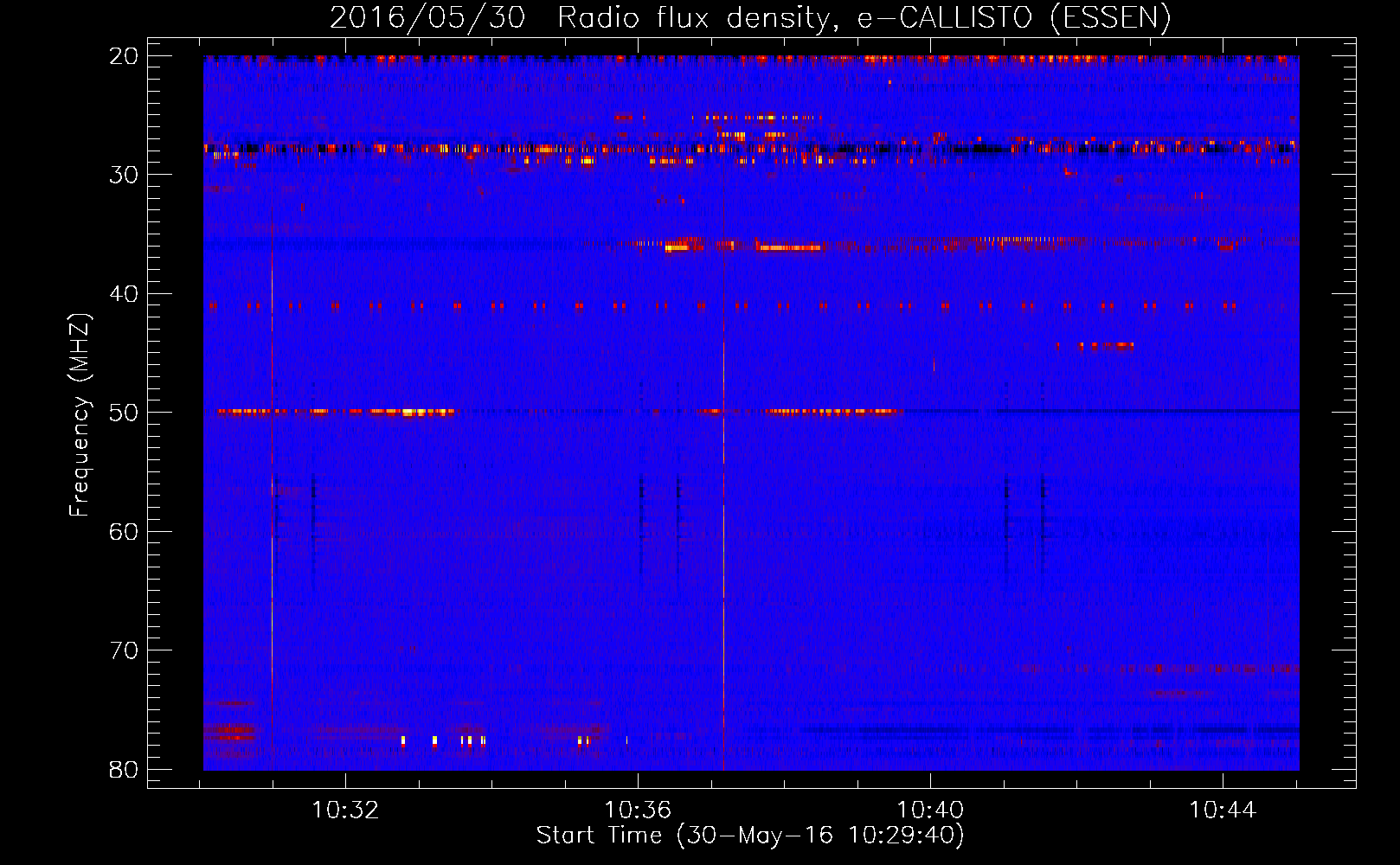Viewport: 1400px width, 865px height.
Task: Click the '10:32' time tick label
Action: (x=345, y=811)
